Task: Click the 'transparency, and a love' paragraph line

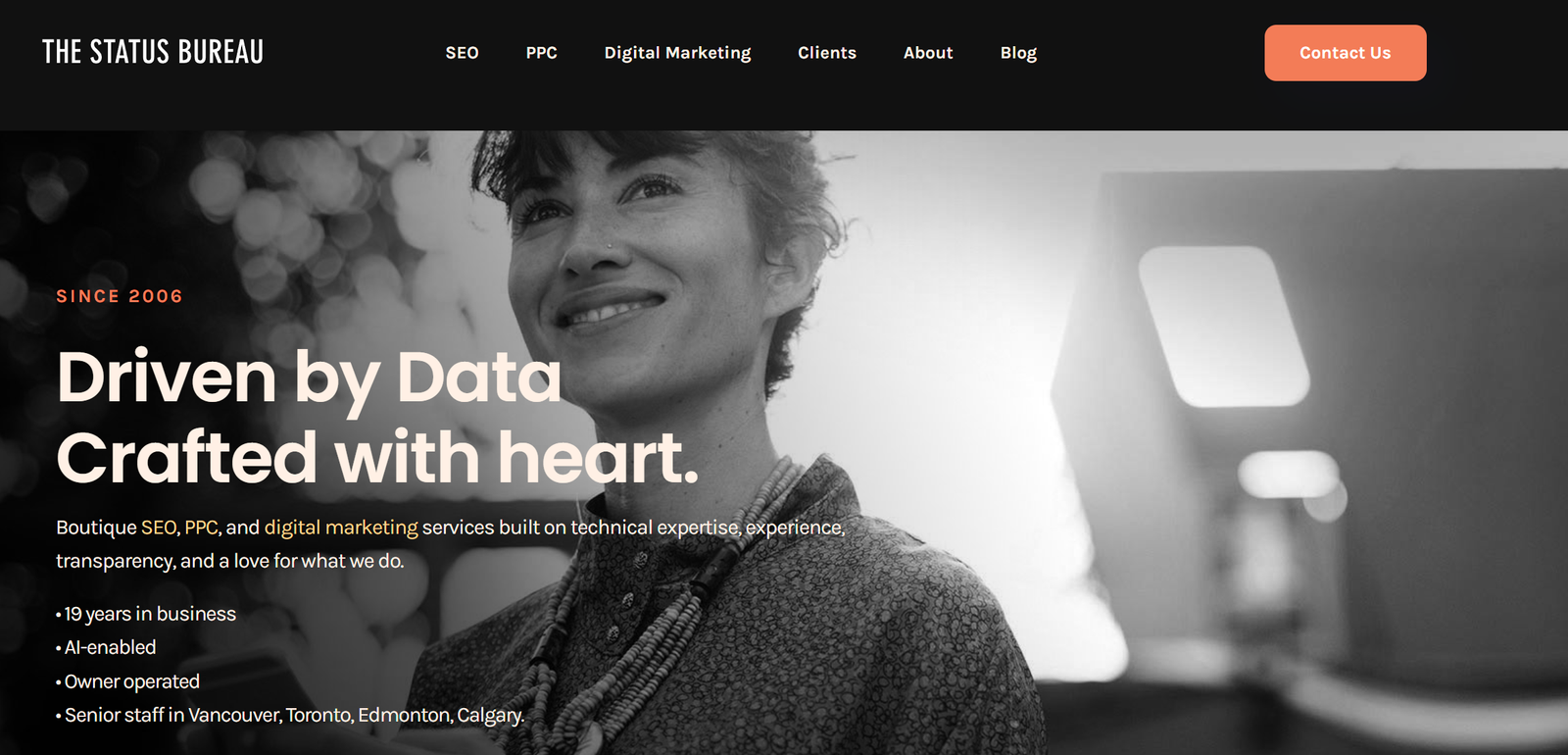Action: click(x=230, y=561)
